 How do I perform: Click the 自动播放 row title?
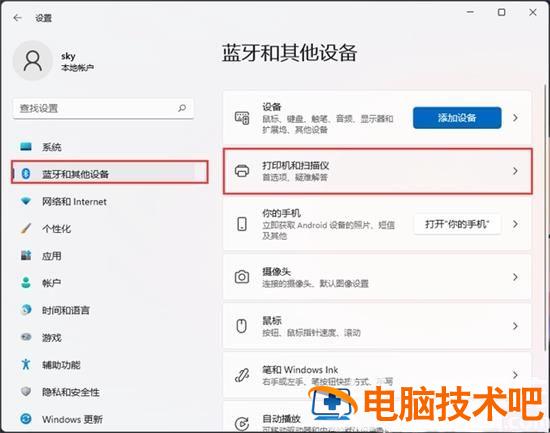pos(281,418)
